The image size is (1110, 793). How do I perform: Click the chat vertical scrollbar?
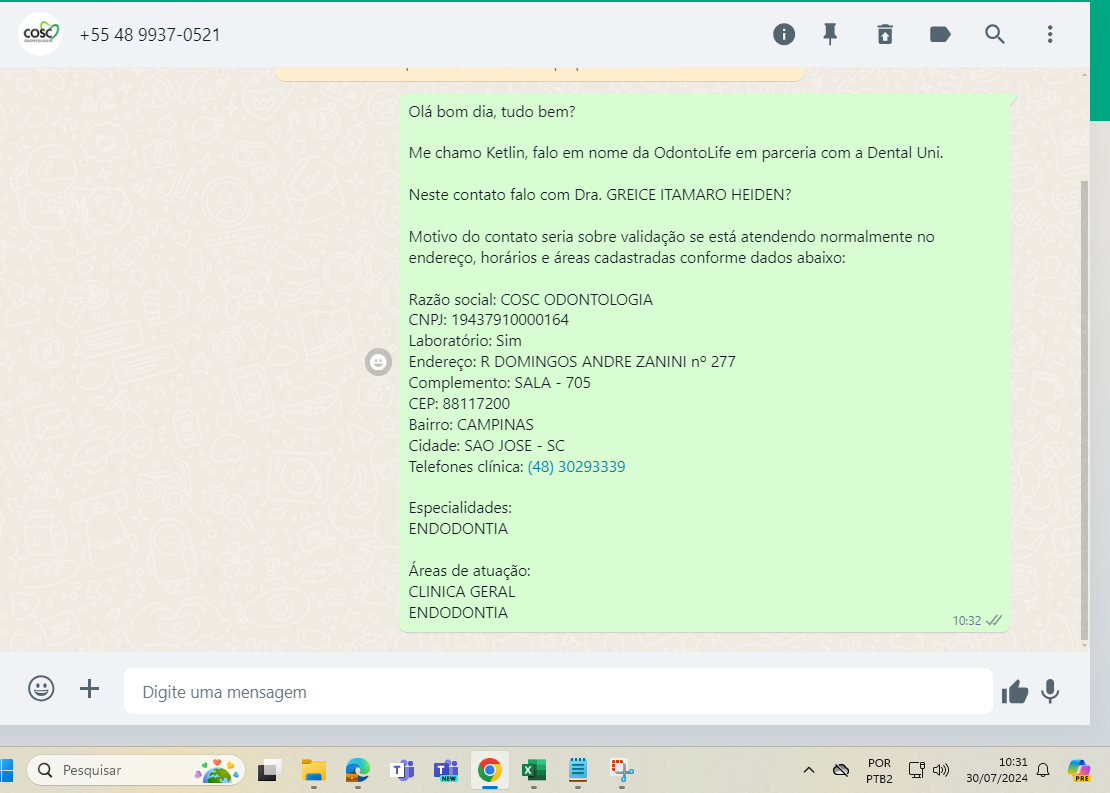point(1085,411)
